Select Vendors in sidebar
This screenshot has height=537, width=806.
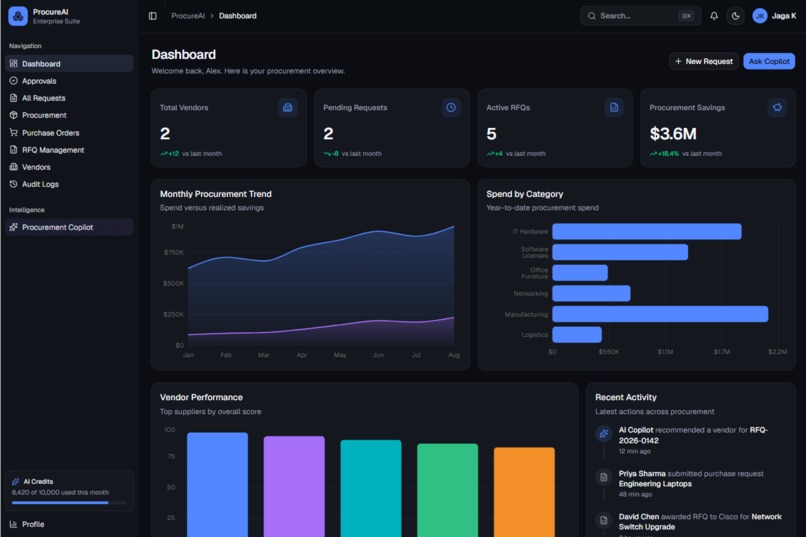point(69,167)
